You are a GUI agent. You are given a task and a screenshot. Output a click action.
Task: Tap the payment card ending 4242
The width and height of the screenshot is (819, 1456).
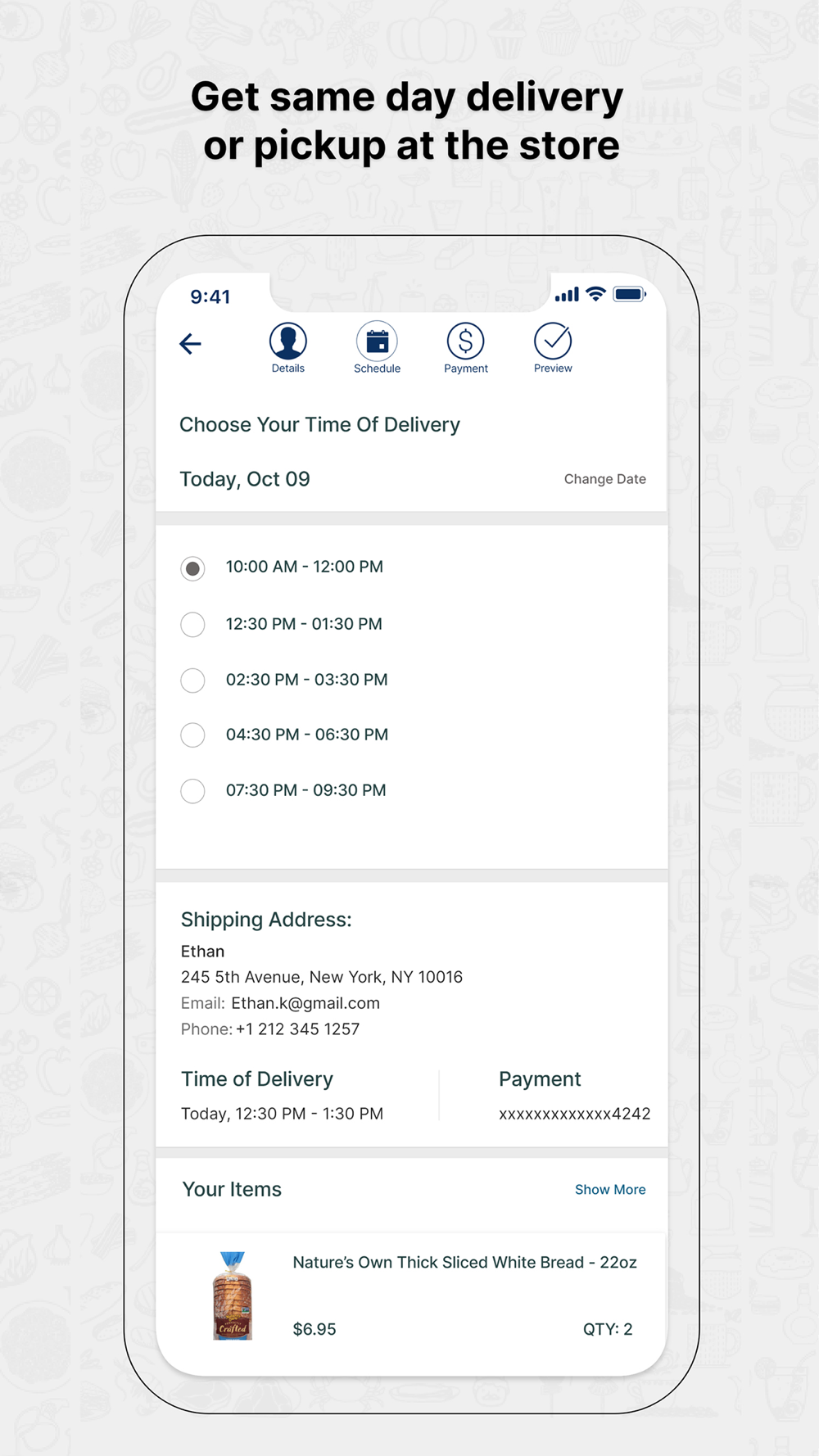coord(575,1114)
